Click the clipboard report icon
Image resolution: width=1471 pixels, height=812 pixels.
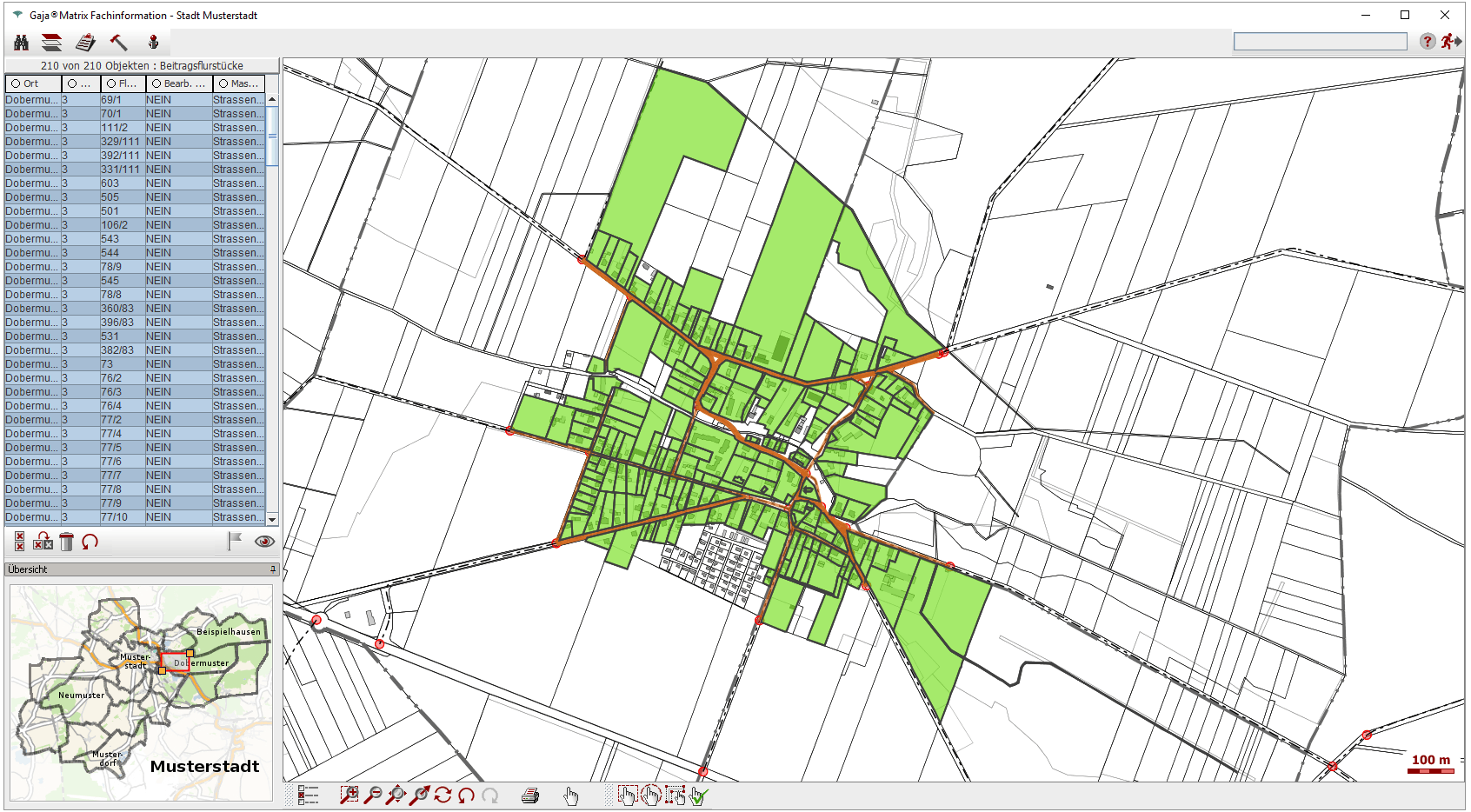coord(85,42)
